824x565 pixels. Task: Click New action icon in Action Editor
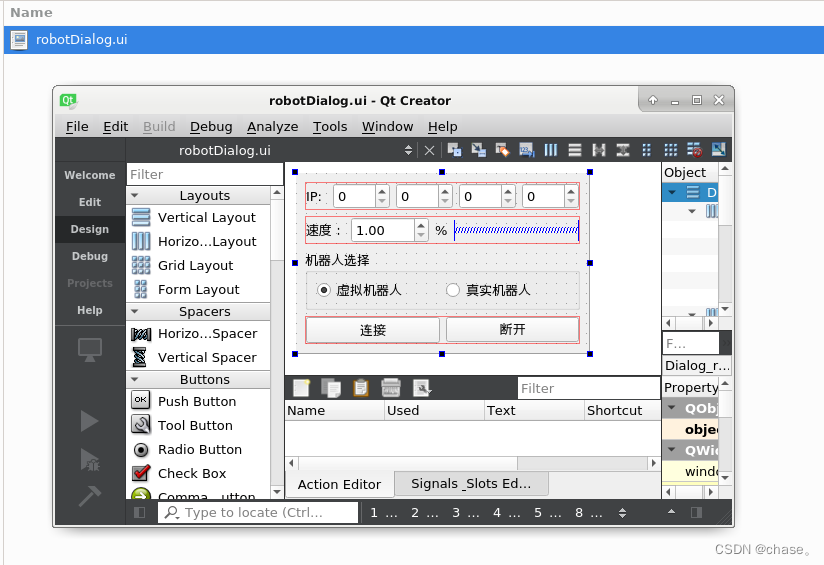pos(302,388)
